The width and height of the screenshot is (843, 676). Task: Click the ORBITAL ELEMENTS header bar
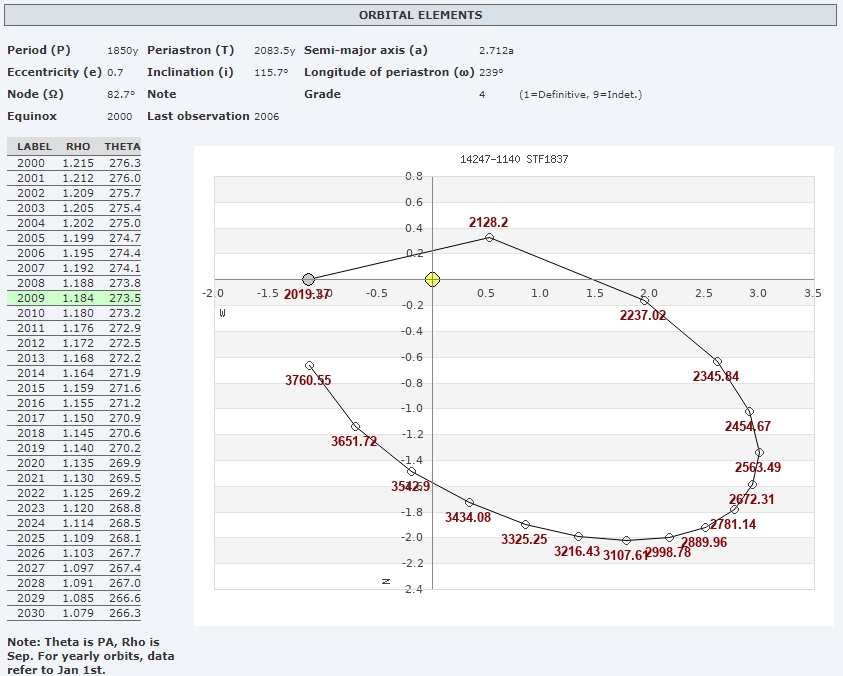pyautogui.click(x=421, y=15)
